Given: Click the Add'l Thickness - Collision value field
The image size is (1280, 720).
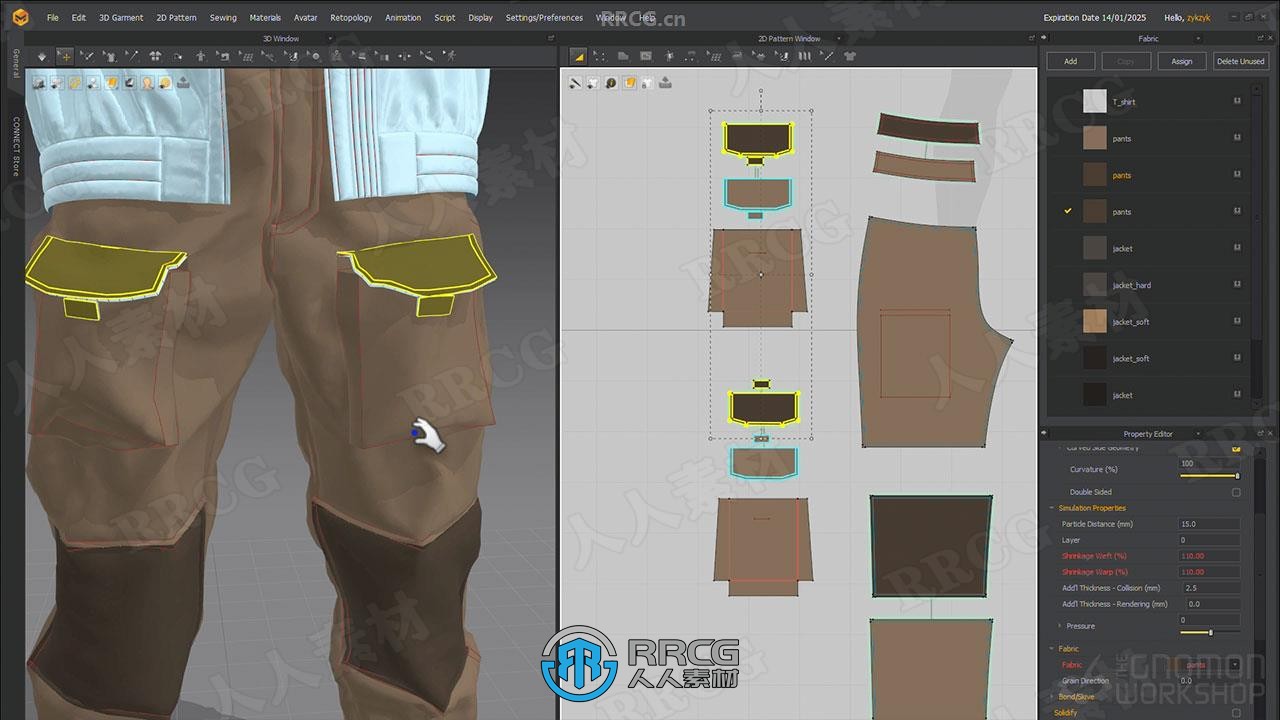Looking at the screenshot, I should [1210, 588].
